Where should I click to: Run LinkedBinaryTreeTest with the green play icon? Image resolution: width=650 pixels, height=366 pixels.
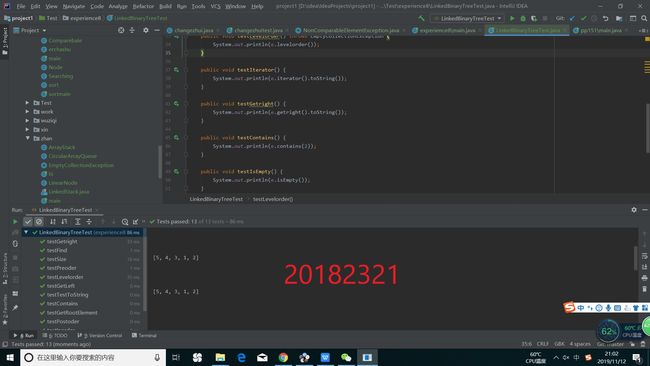512,18
